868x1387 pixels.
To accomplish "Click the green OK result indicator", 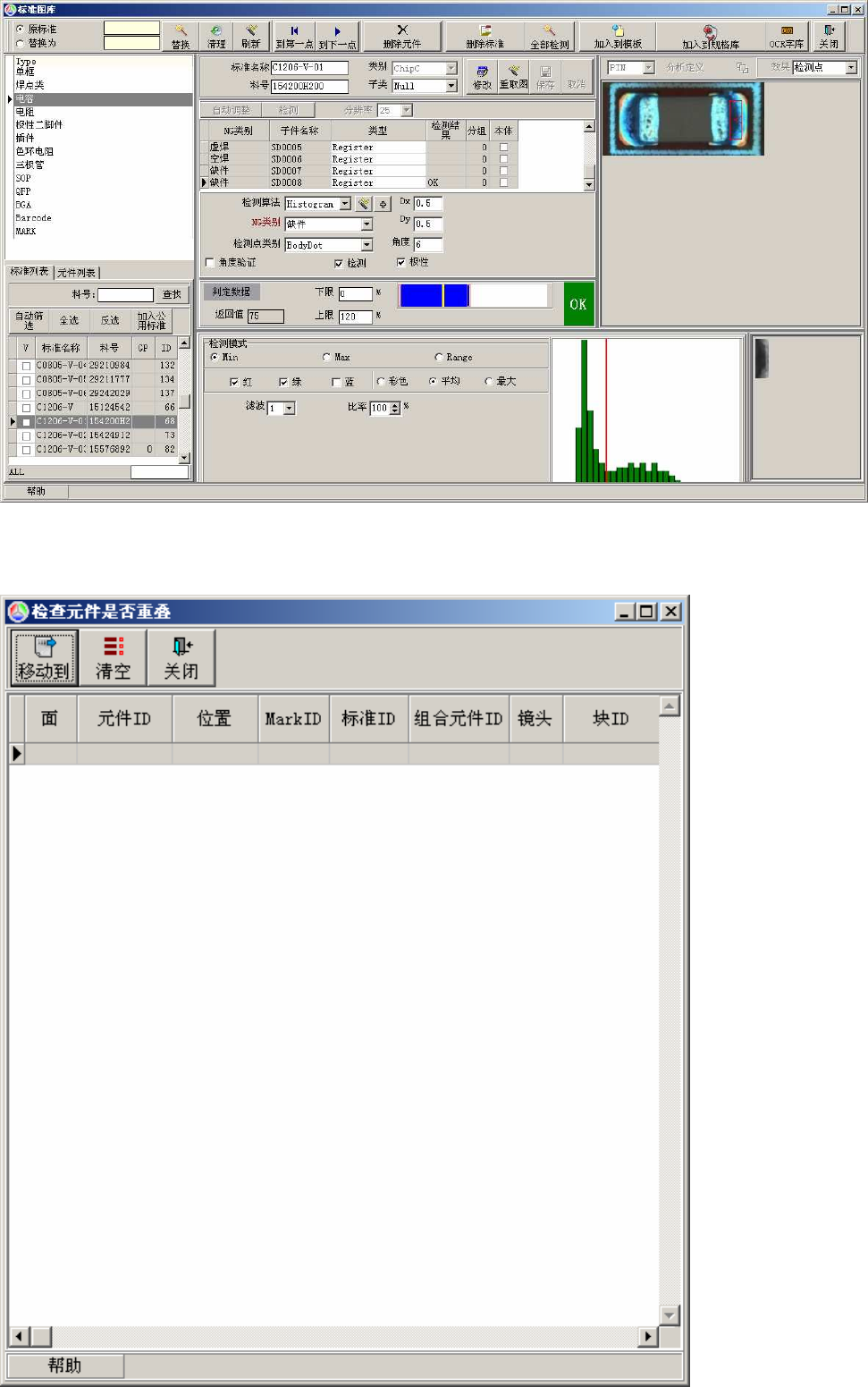I will pos(578,304).
